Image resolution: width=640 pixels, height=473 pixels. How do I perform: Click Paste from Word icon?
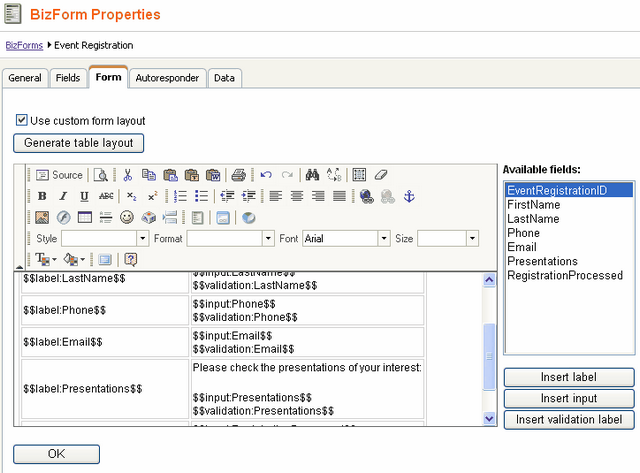213,175
